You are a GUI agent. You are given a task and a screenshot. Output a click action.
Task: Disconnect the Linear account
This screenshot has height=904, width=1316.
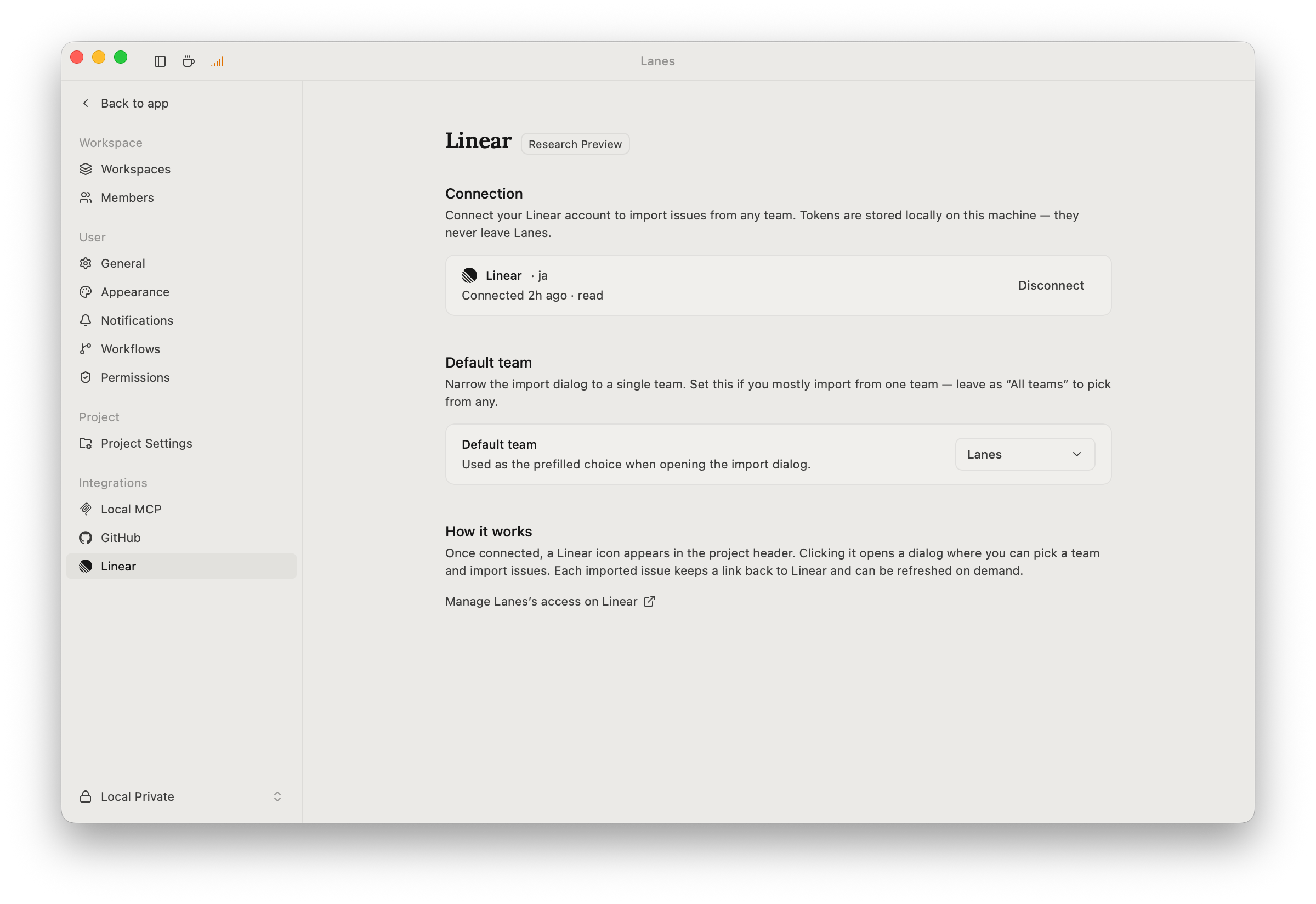click(x=1051, y=285)
